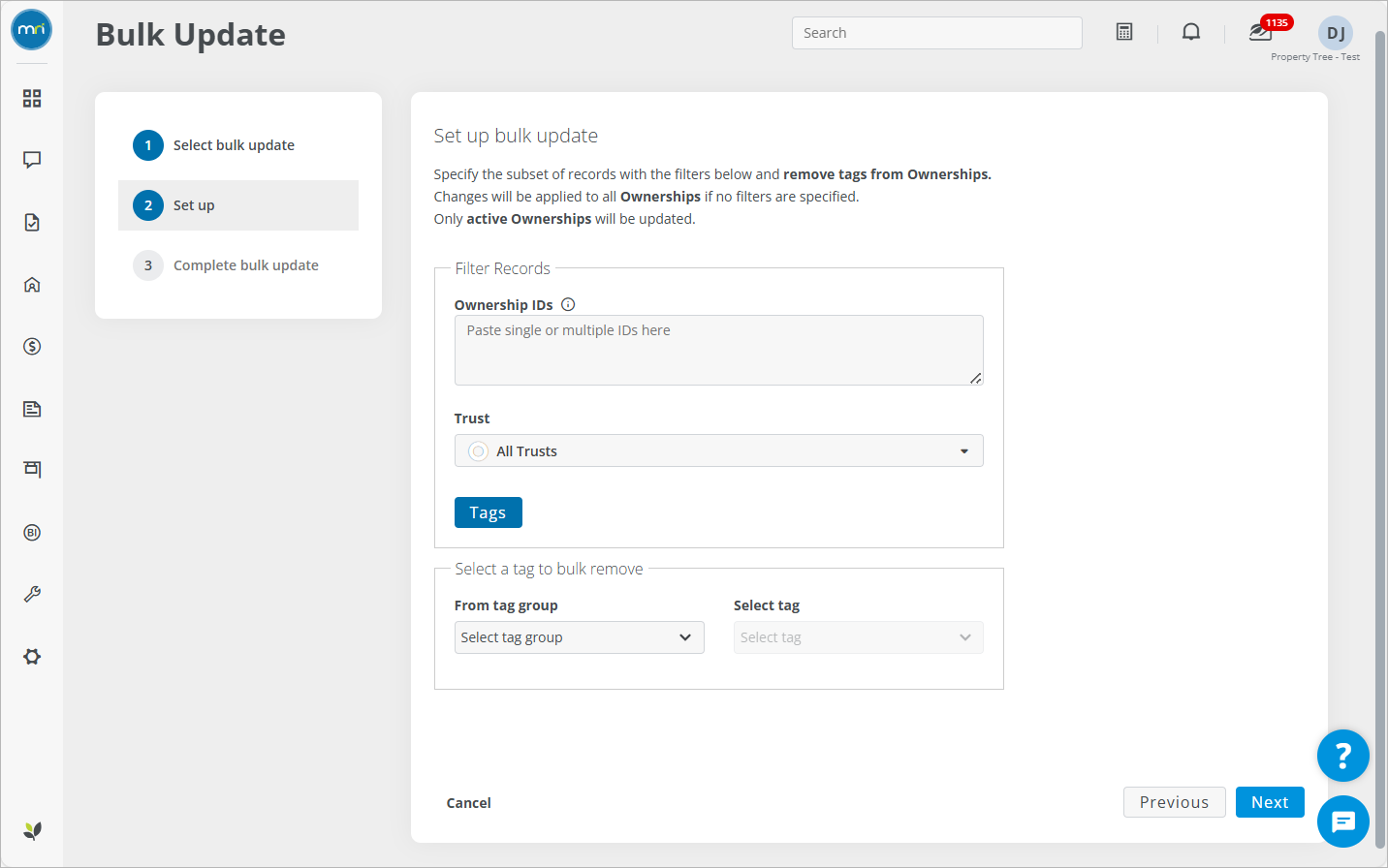Open the reports newspaper sidebar icon

click(32, 409)
